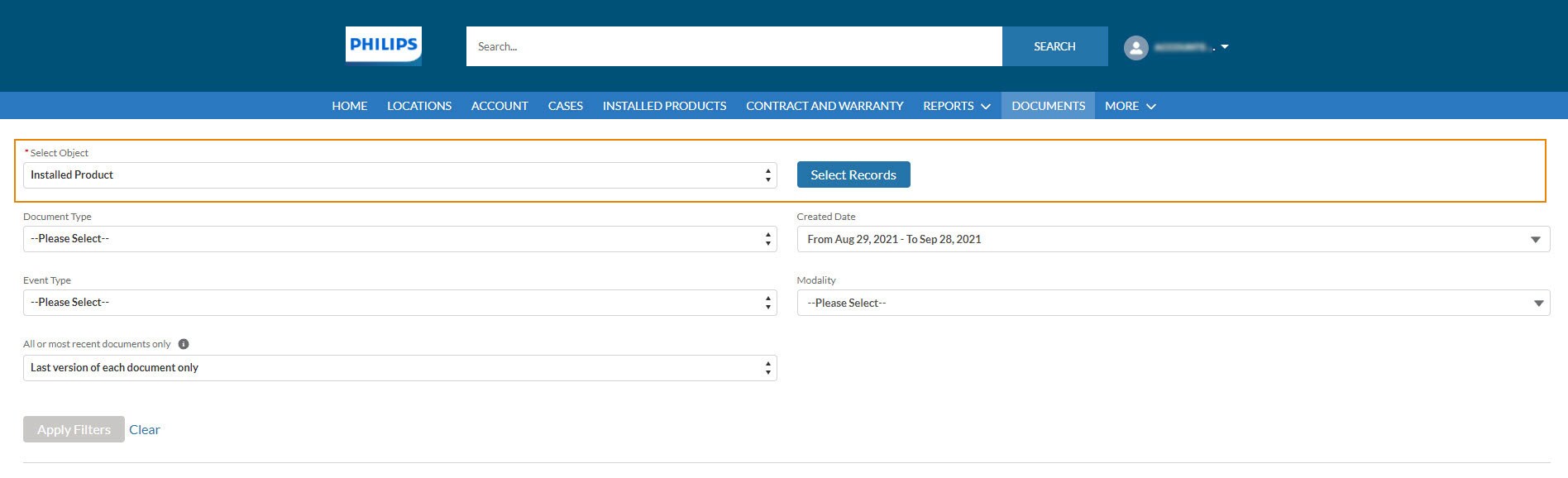This screenshot has width=1568, height=478.
Task: Expand the Created Date range picker
Action: pyautogui.click(x=1172, y=239)
